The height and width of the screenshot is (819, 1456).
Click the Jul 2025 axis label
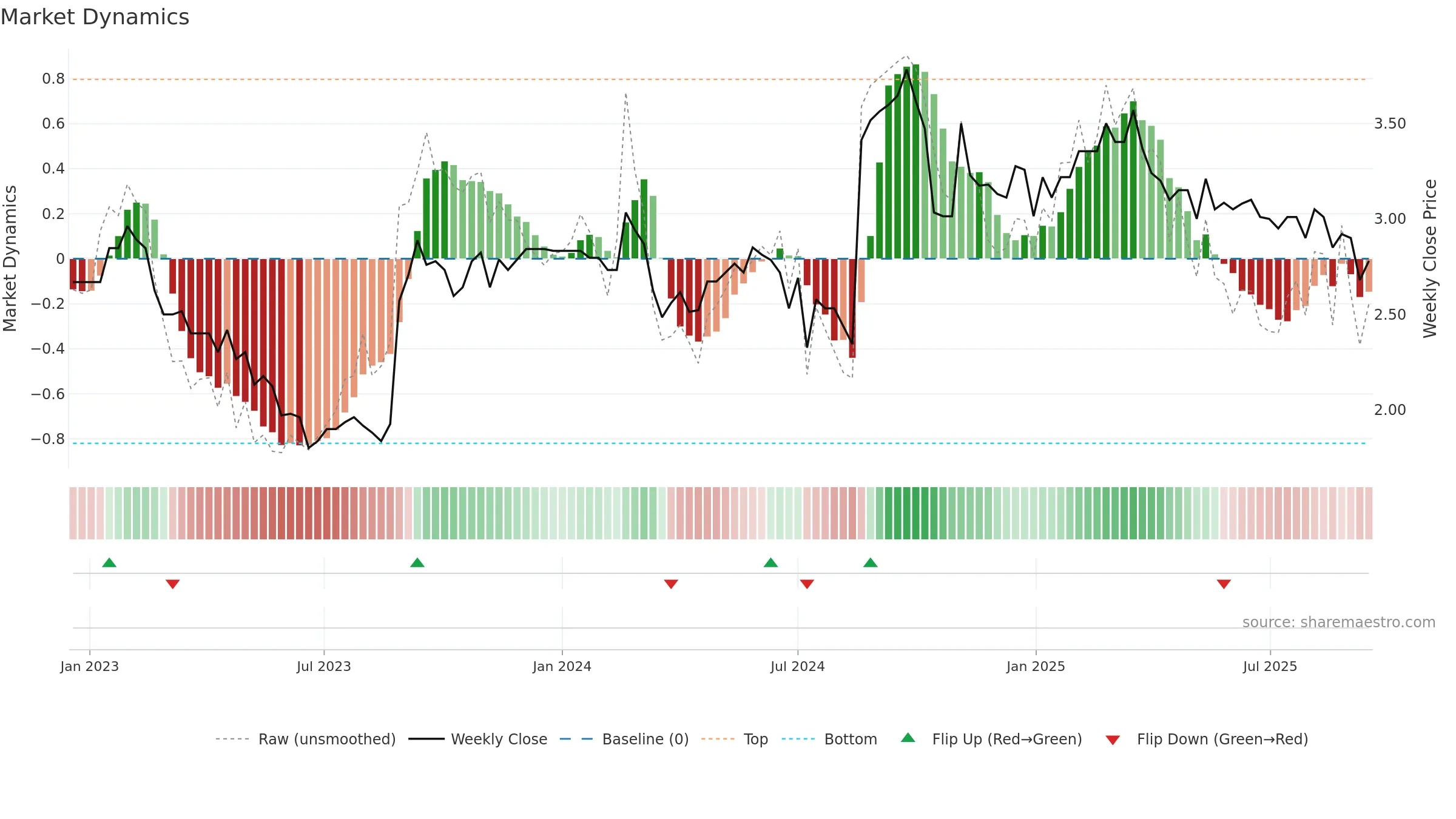pyautogui.click(x=1270, y=666)
